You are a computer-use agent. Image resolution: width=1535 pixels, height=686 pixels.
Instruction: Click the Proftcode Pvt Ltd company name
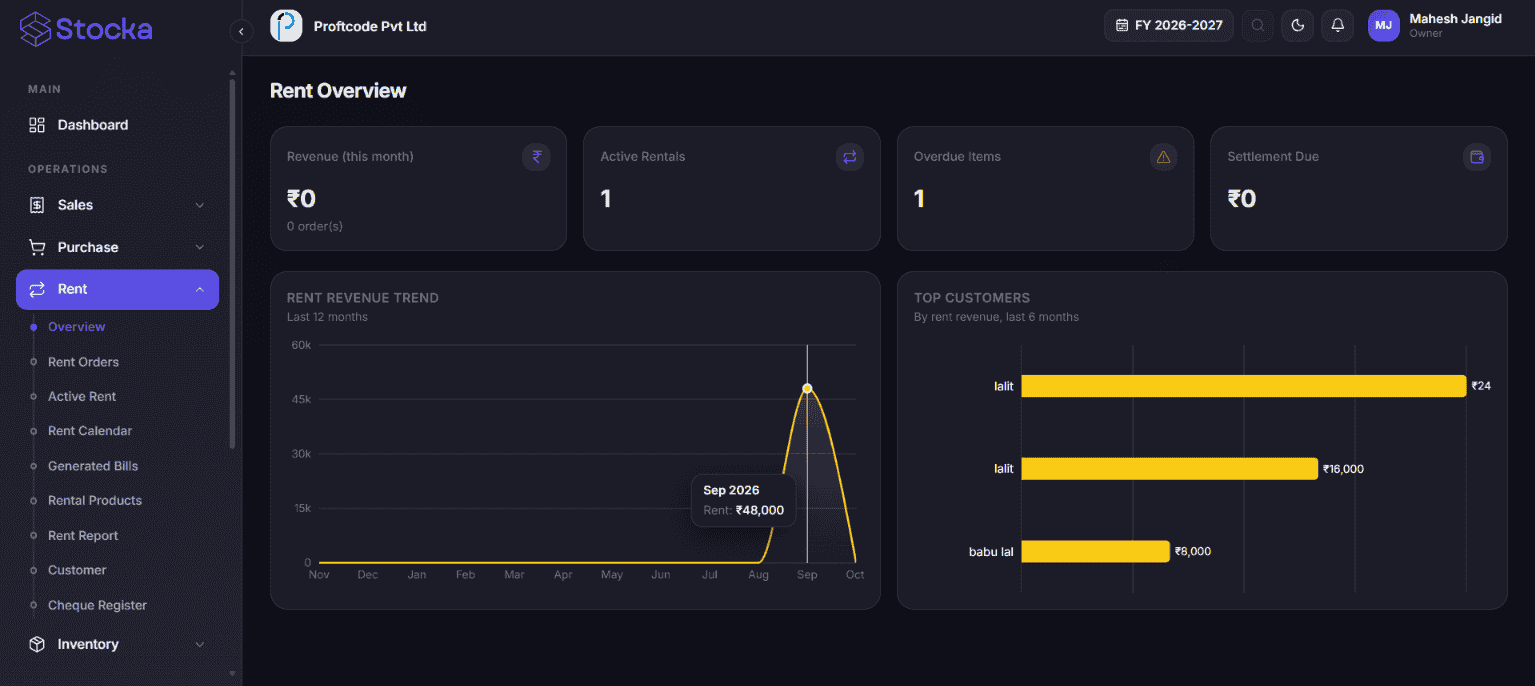pyautogui.click(x=370, y=26)
